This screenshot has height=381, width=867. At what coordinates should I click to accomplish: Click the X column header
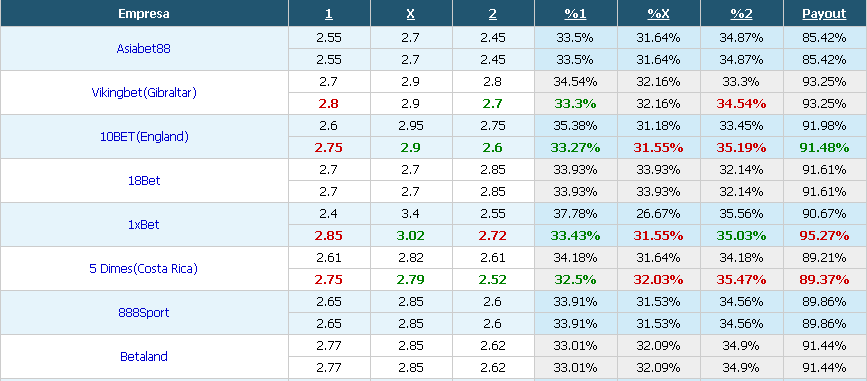pos(410,14)
